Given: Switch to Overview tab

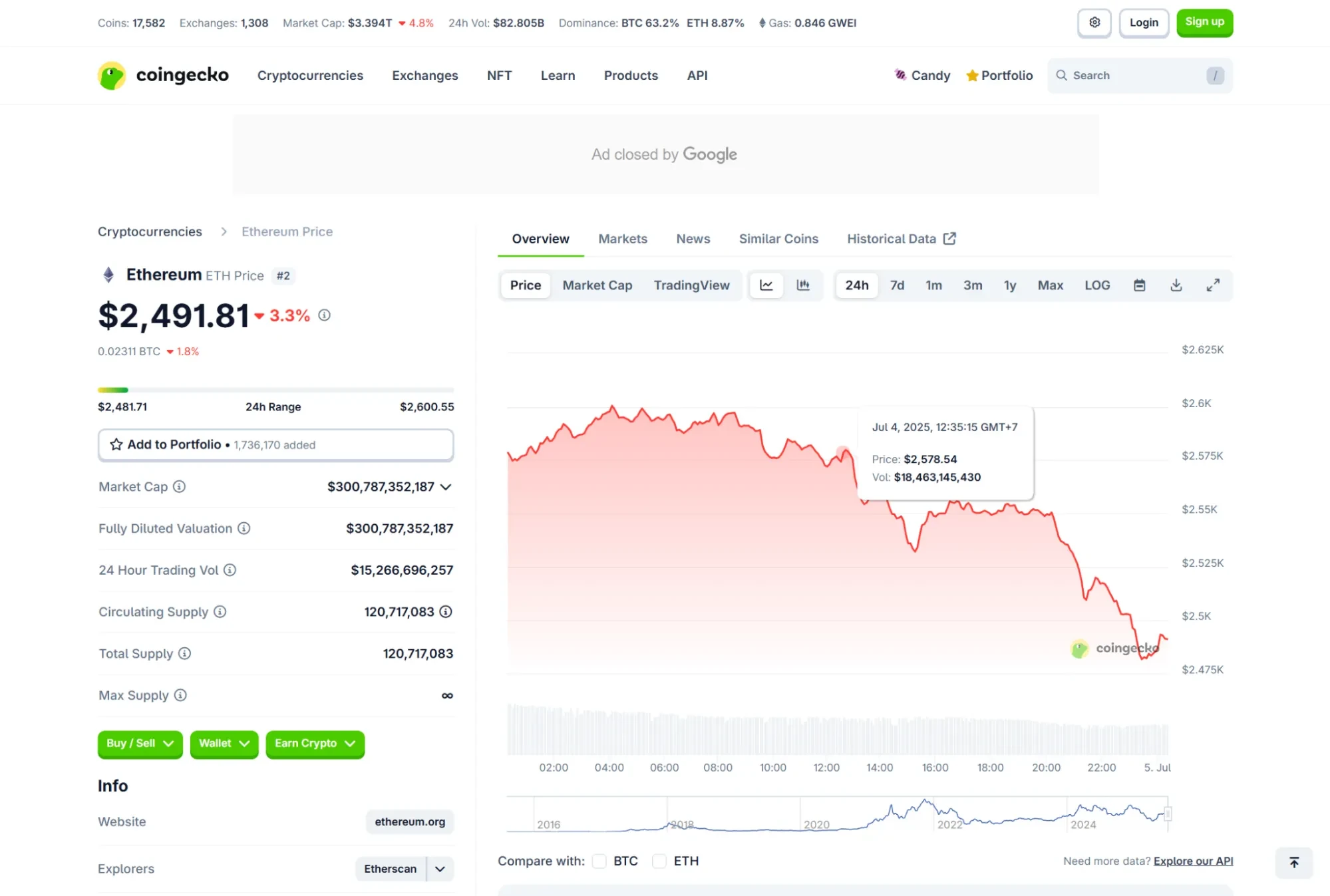Looking at the screenshot, I should coord(540,239).
